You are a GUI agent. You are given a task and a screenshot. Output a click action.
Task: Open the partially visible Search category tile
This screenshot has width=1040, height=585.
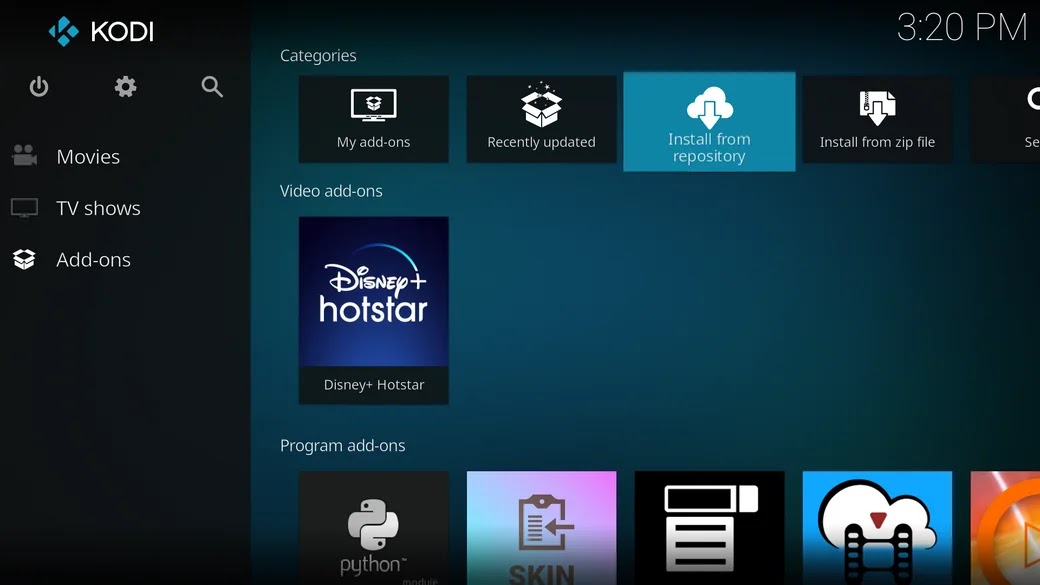click(x=1006, y=119)
